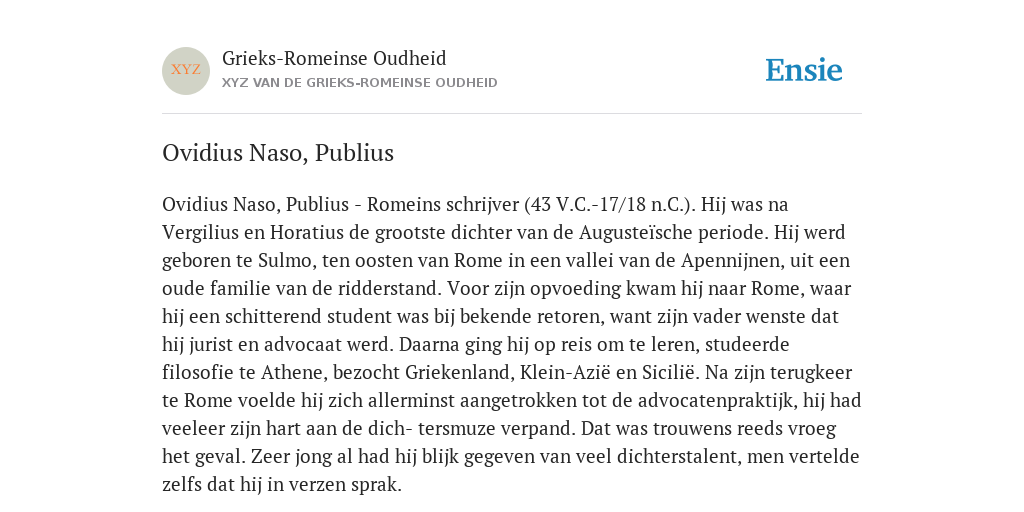Click the name Vergilius in the text
Screen dimensions: 1024x512
pyautogui.click(x=200, y=233)
